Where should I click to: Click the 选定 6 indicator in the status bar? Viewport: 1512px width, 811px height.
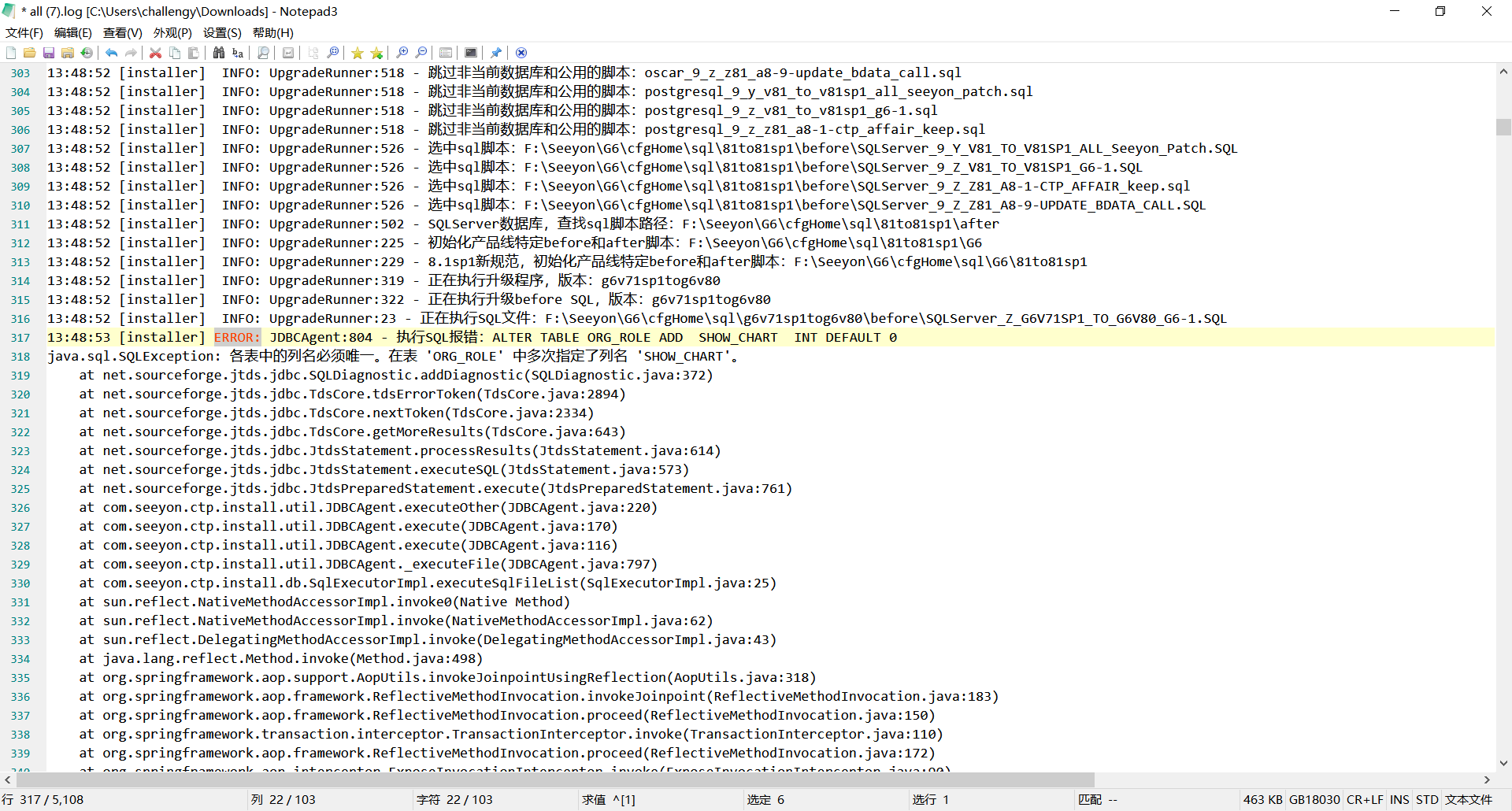click(x=765, y=800)
